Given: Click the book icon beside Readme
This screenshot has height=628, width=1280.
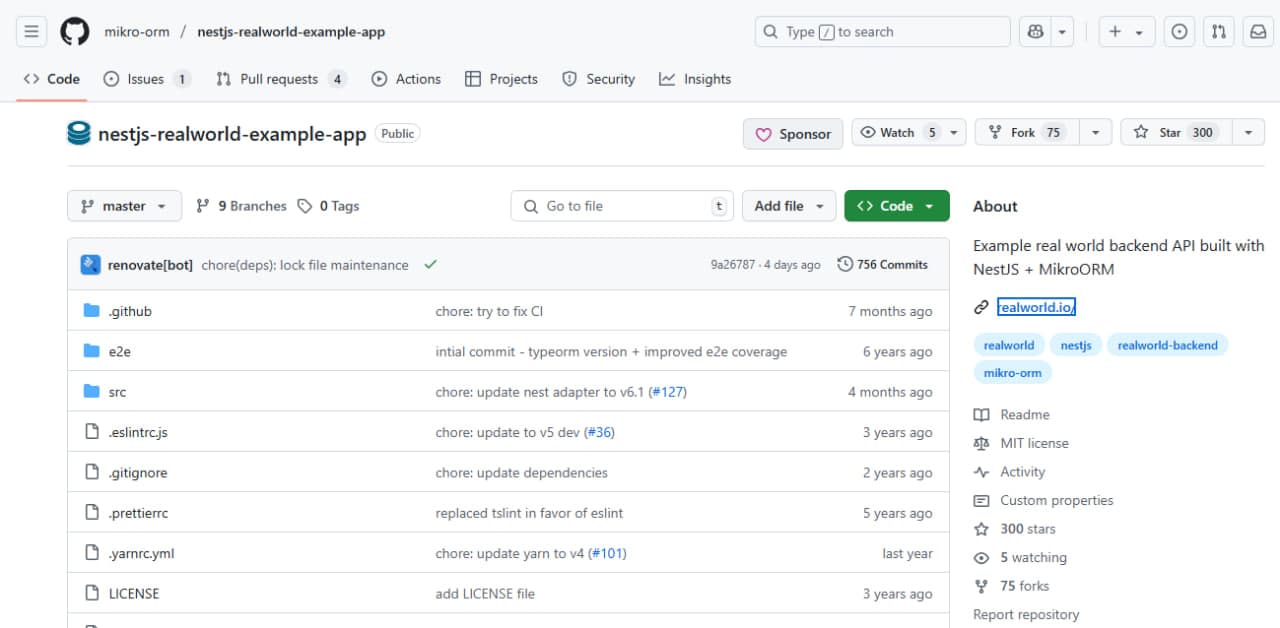Looking at the screenshot, I should (981, 414).
